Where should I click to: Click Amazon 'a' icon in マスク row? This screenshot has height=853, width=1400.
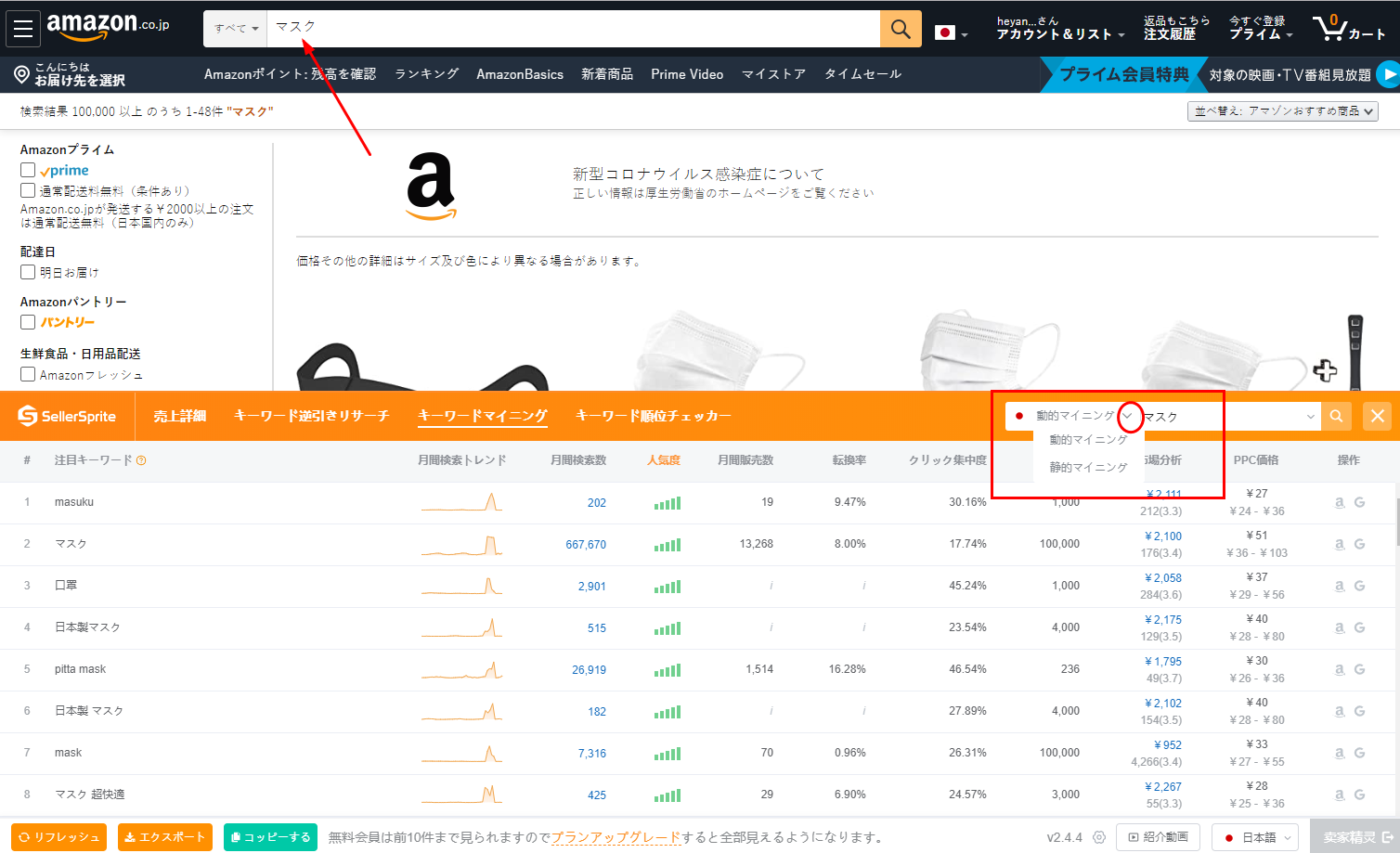pos(1340,544)
